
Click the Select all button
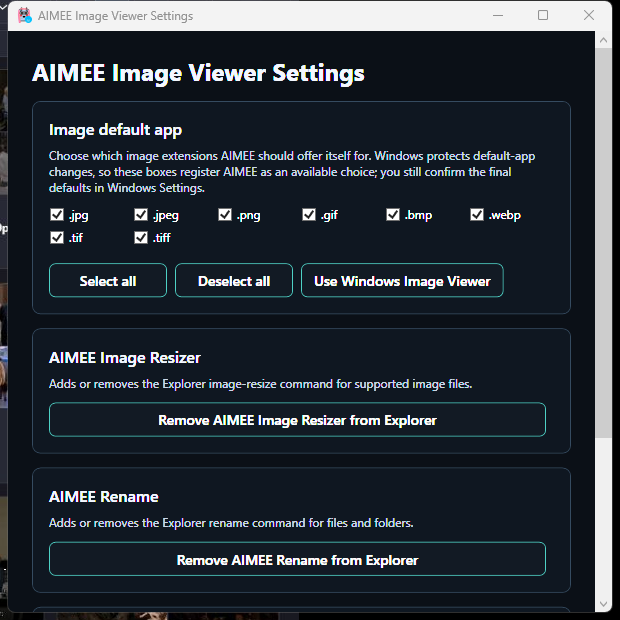(x=108, y=280)
